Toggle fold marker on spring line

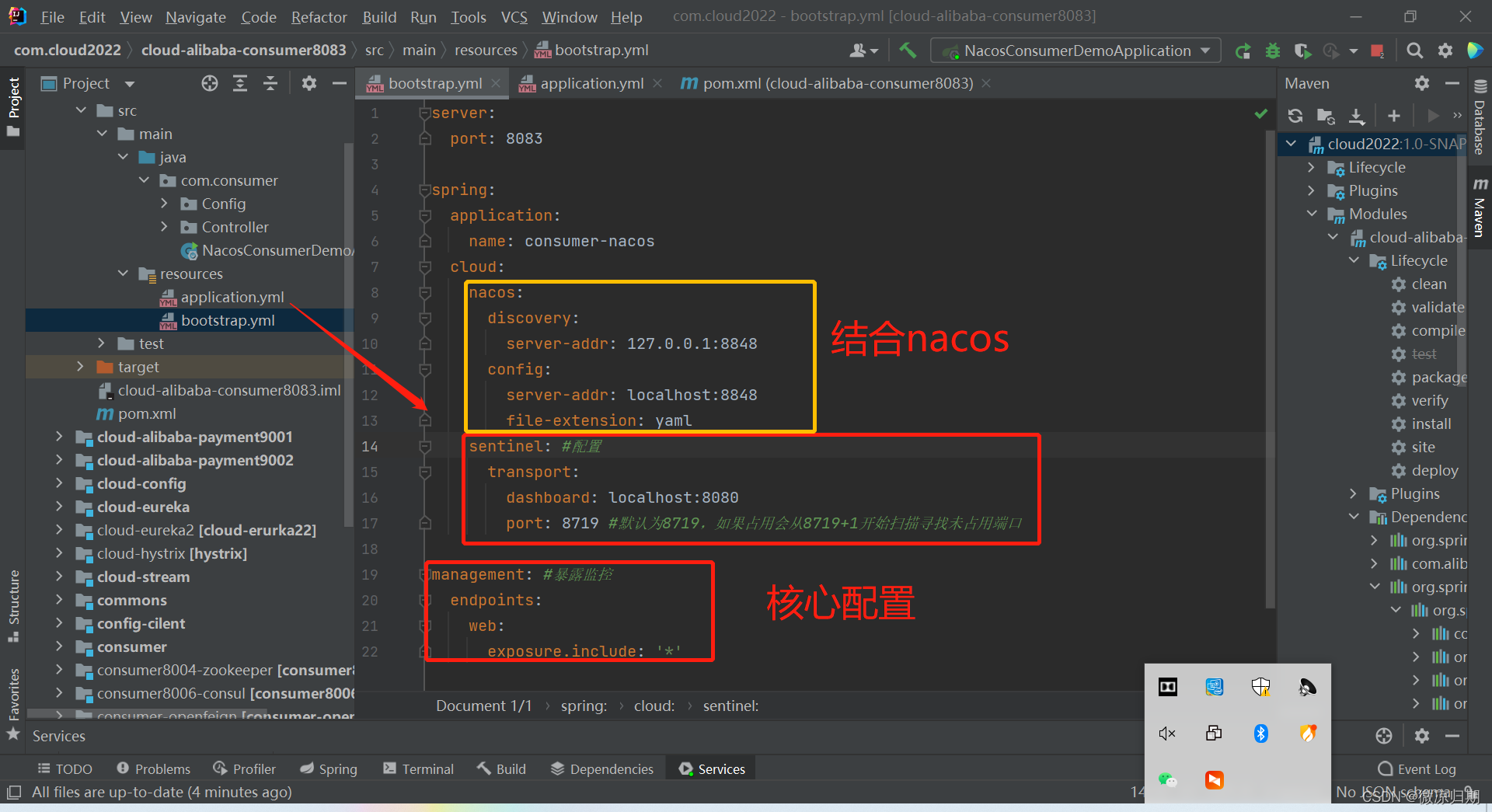425,190
